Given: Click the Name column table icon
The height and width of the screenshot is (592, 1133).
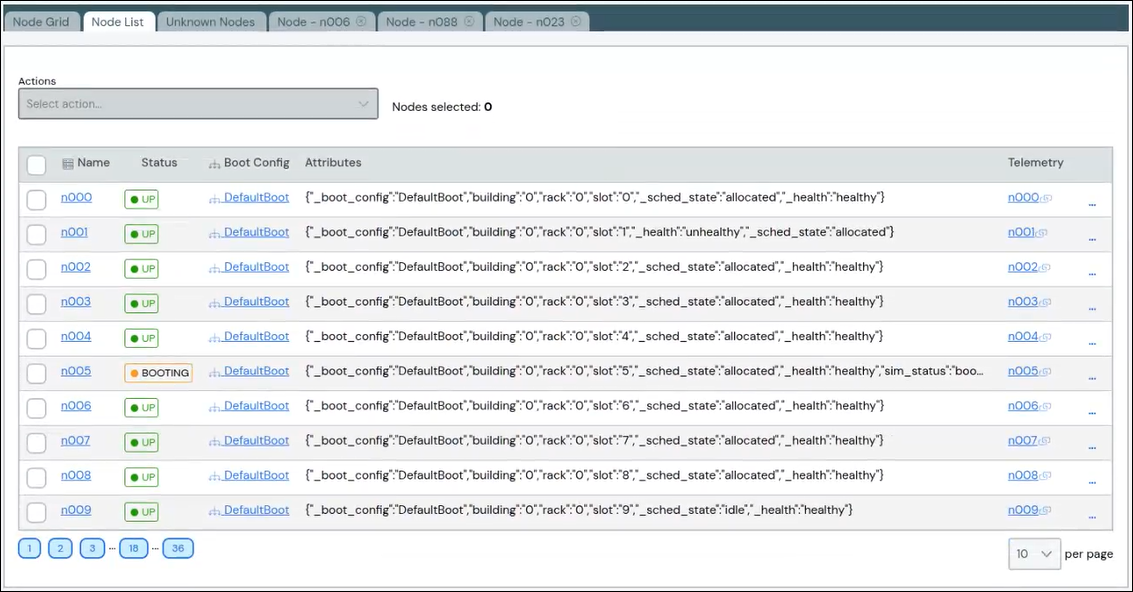Looking at the screenshot, I should coord(67,163).
